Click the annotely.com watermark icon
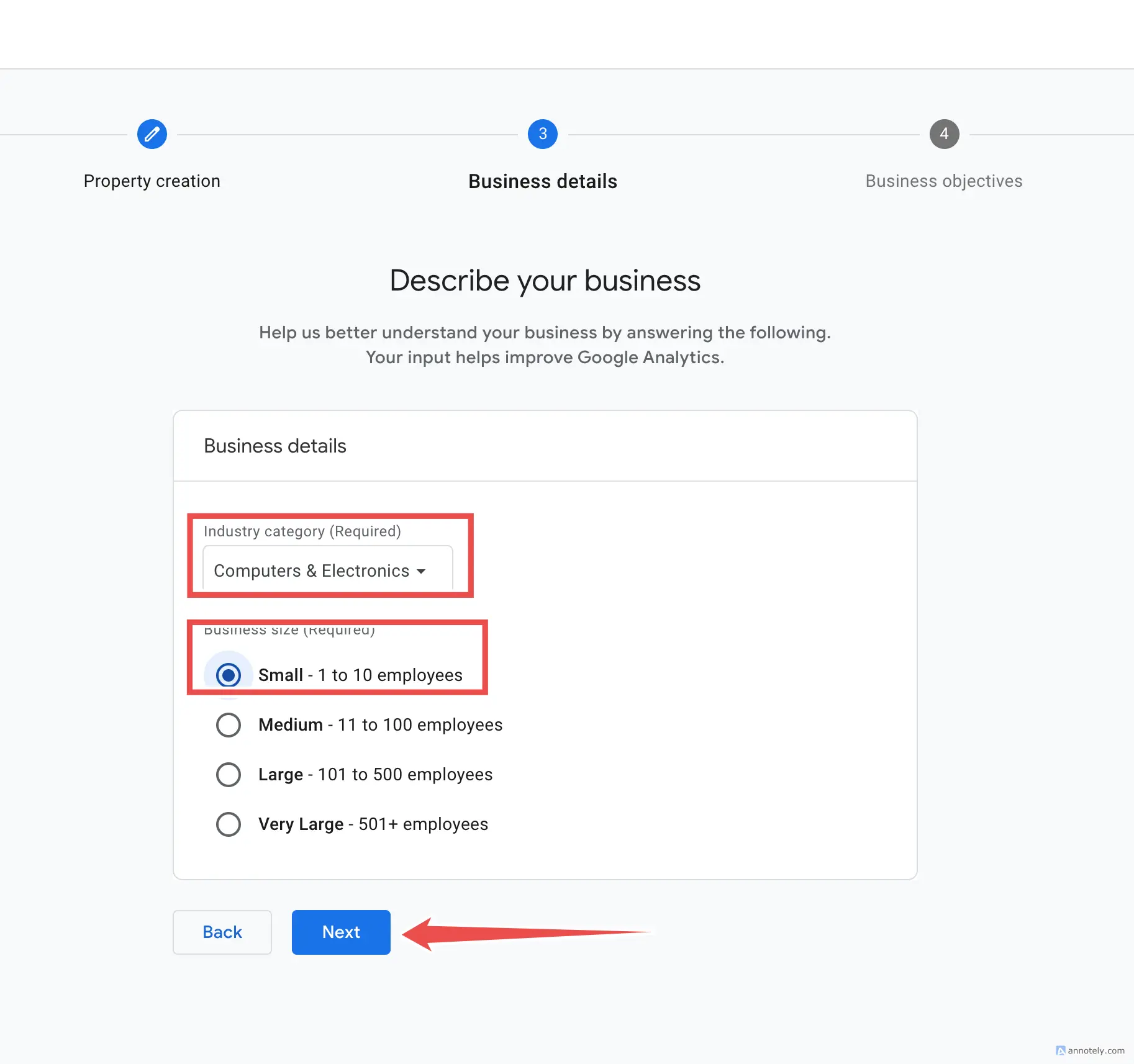This screenshot has width=1134, height=1064. click(x=1060, y=1050)
